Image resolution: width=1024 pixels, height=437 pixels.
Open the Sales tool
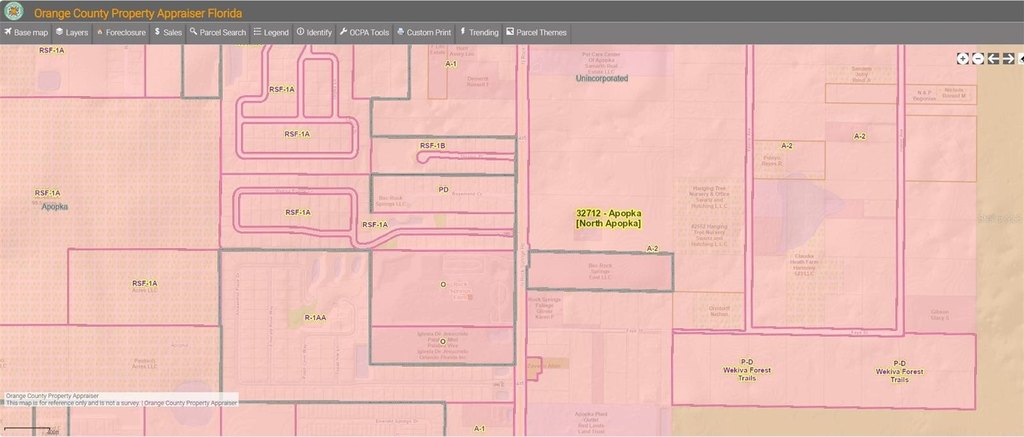[168, 32]
